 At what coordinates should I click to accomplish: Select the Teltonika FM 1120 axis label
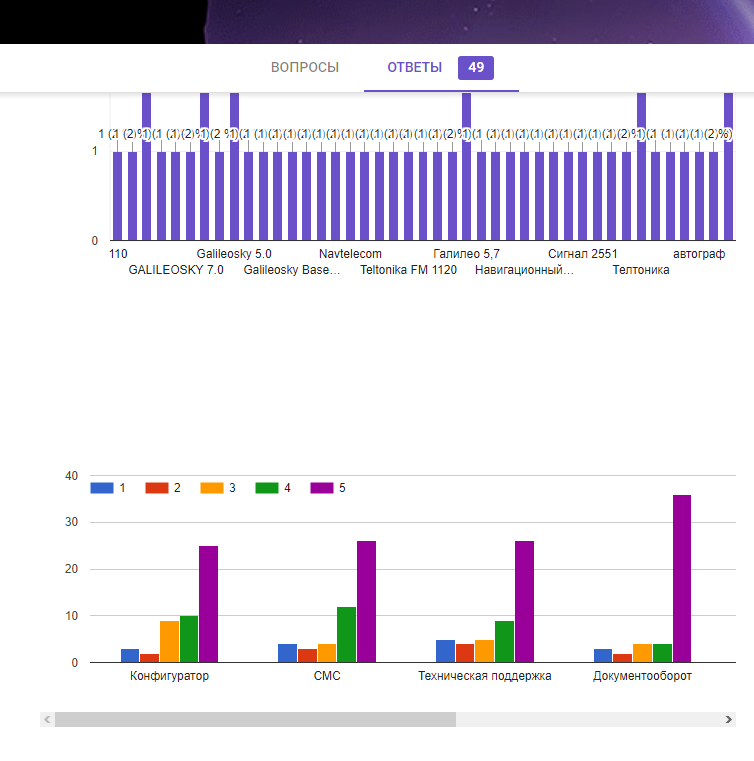click(x=408, y=270)
